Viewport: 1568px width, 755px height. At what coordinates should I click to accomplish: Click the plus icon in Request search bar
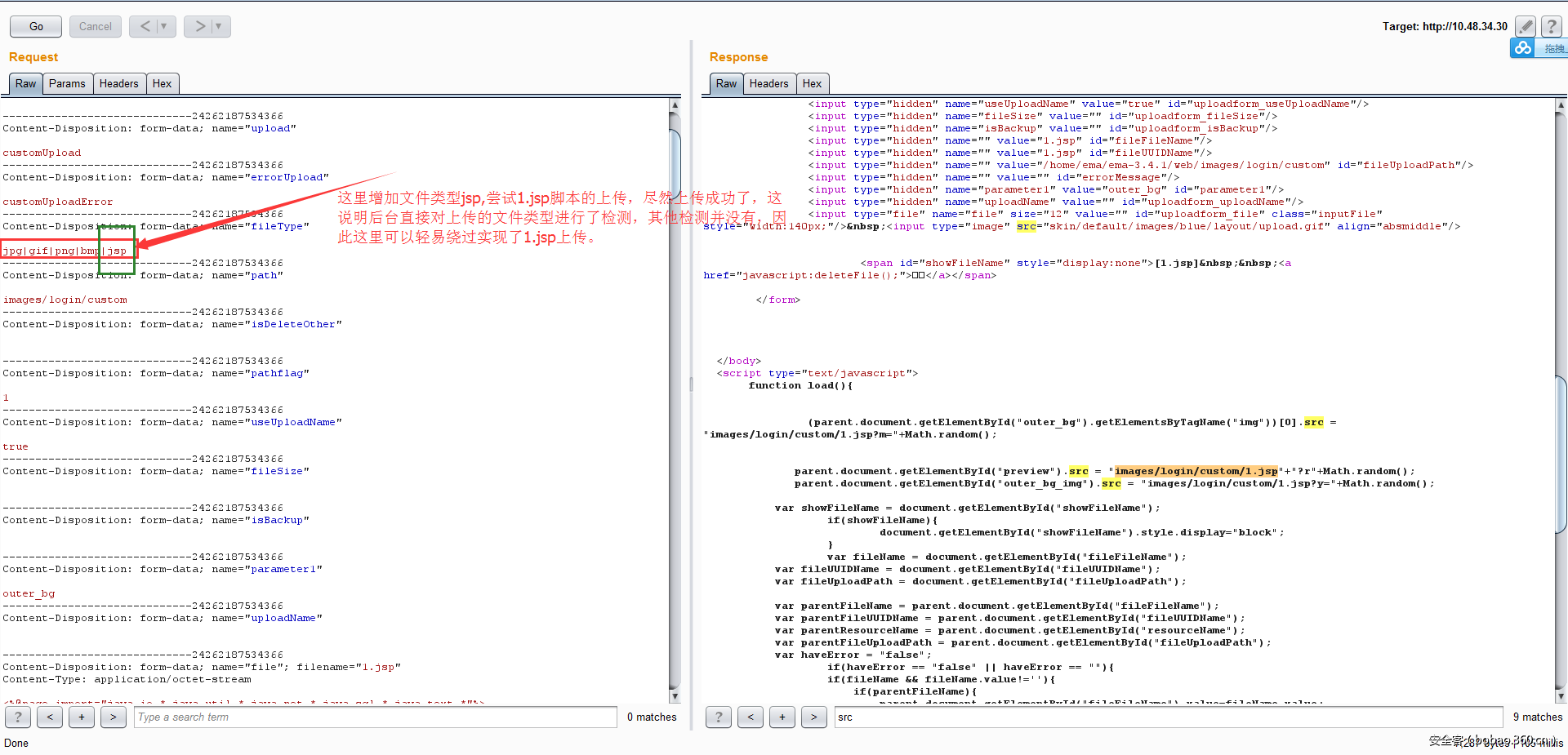[81, 717]
